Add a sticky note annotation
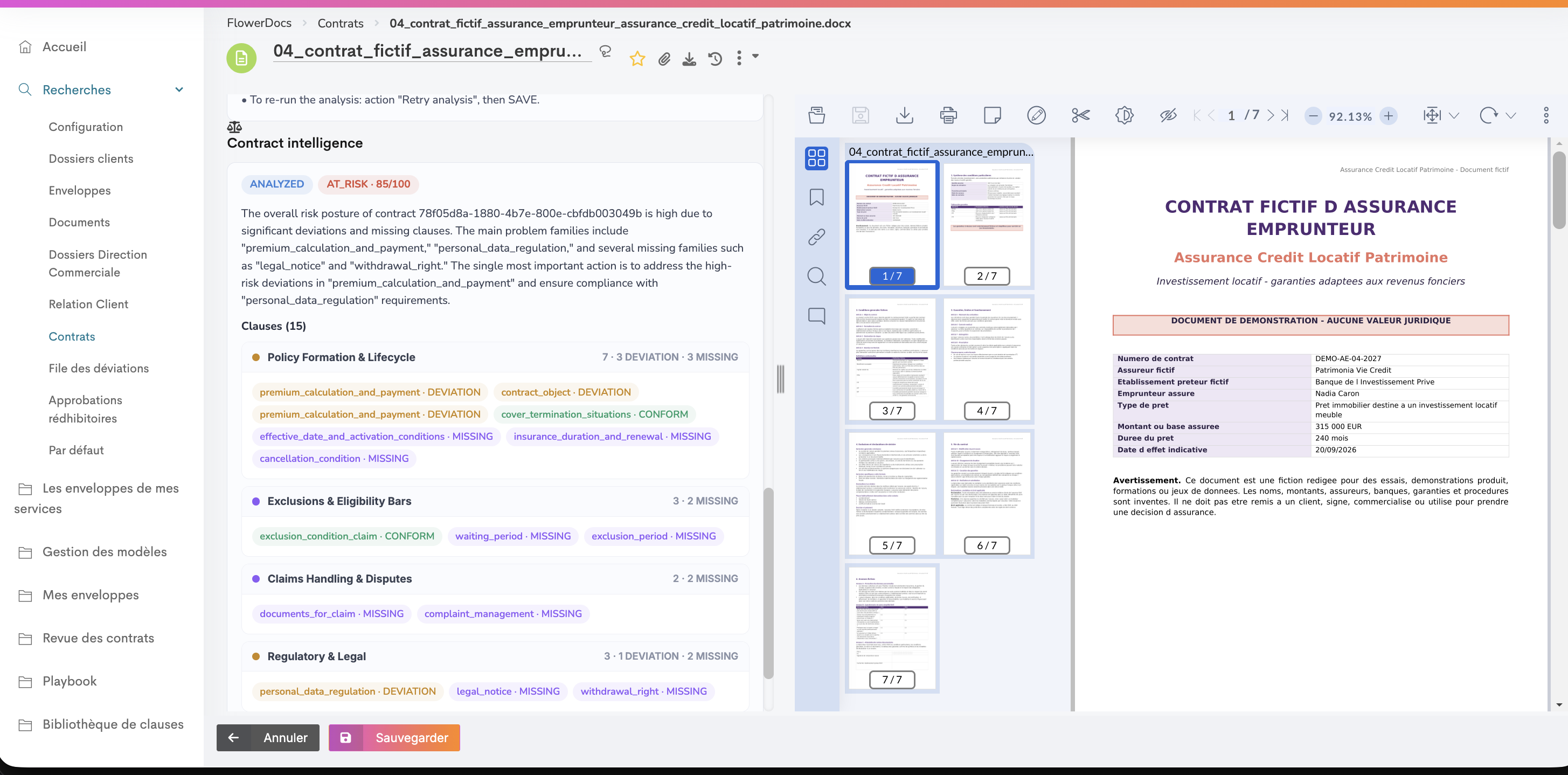 (x=992, y=115)
